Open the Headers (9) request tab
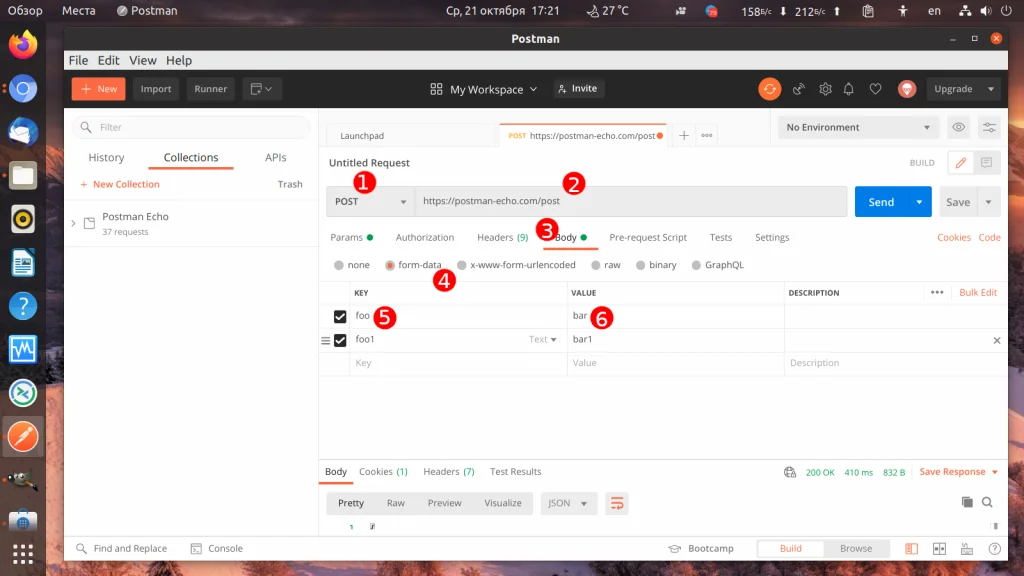Viewport: 1024px width, 576px height. click(502, 237)
